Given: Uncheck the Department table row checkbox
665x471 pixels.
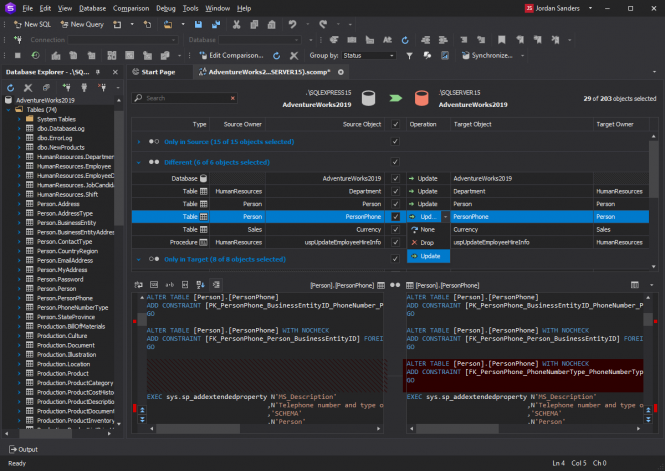Looking at the screenshot, I should pyautogui.click(x=395, y=191).
